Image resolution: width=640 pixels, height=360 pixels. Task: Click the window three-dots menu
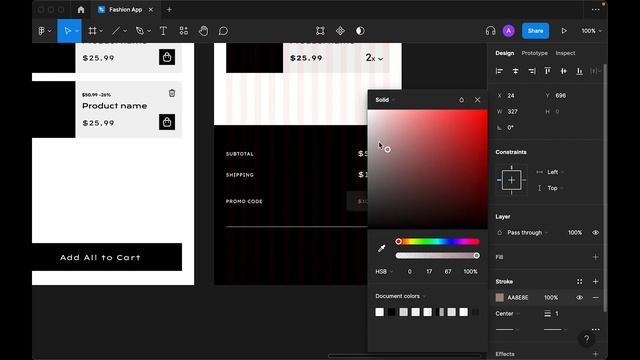coord(596,10)
